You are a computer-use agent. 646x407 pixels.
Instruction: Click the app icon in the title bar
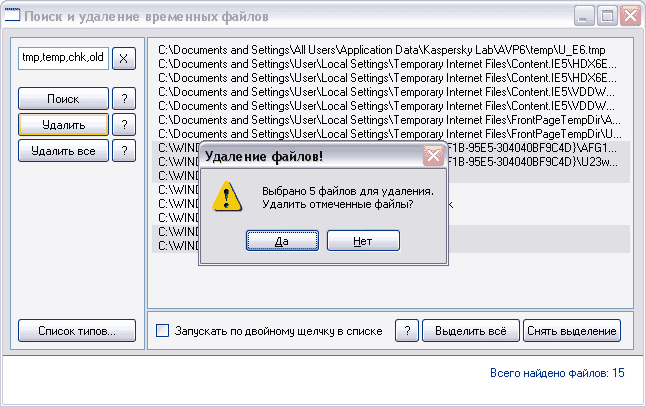click(x=12, y=16)
